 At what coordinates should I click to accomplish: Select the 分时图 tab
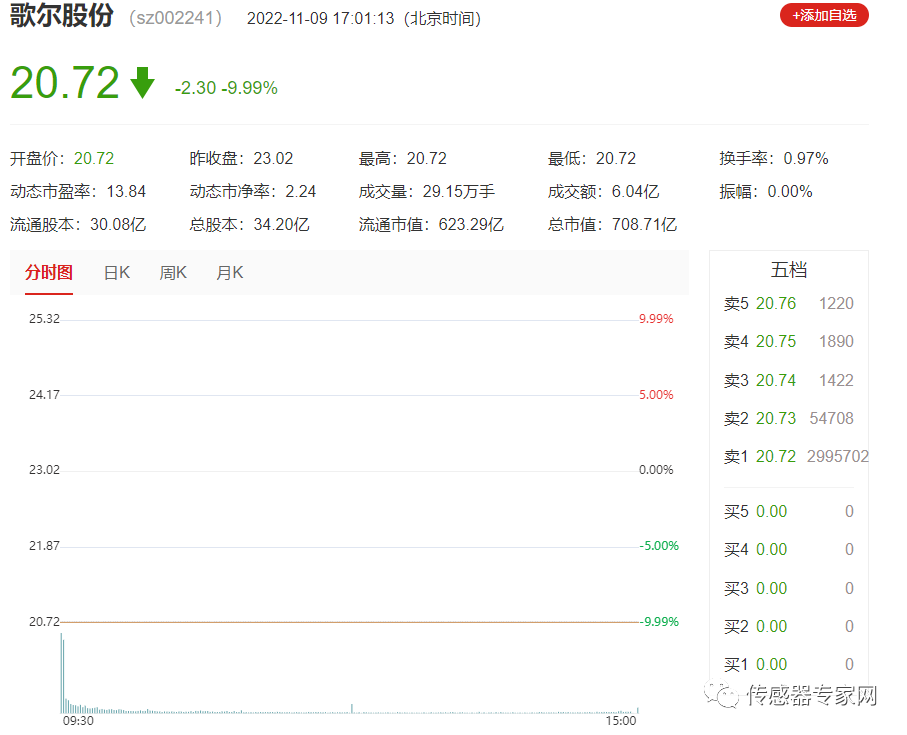coord(49,272)
